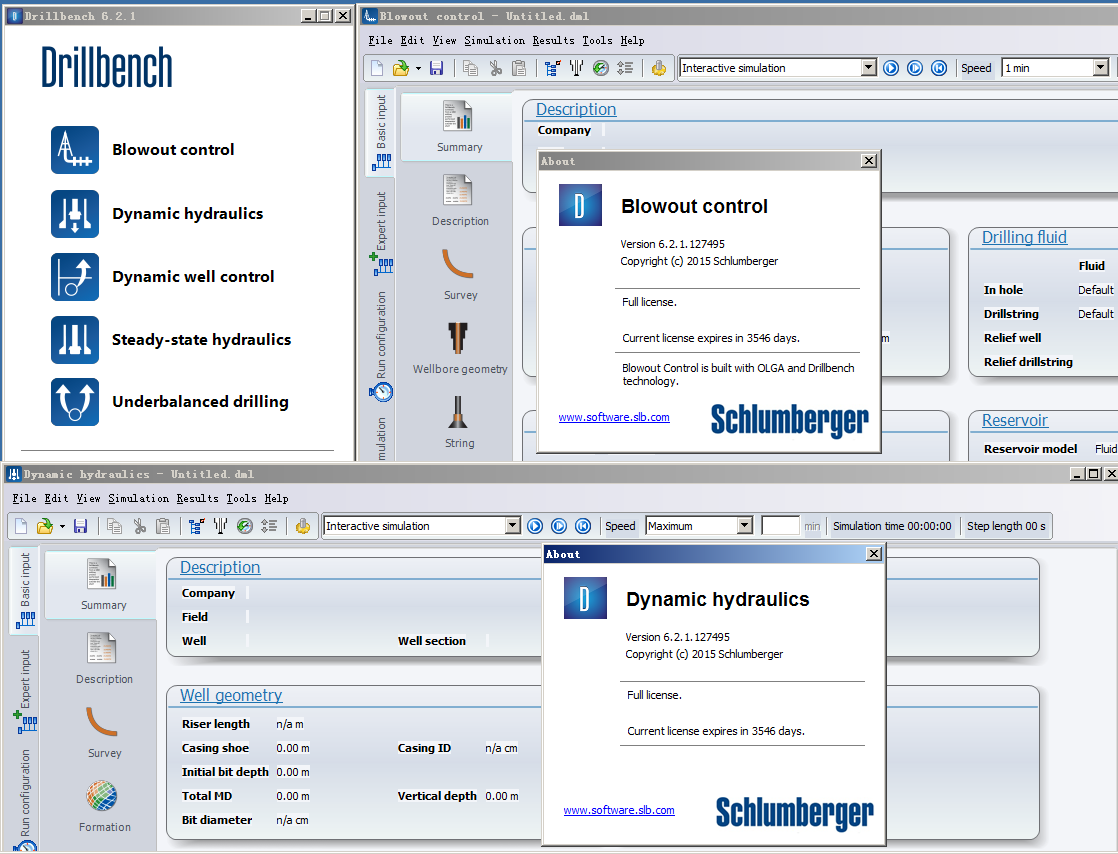Image resolution: width=1118 pixels, height=854 pixels.
Task: Click Step length 00 s status text
Action: (1006, 526)
